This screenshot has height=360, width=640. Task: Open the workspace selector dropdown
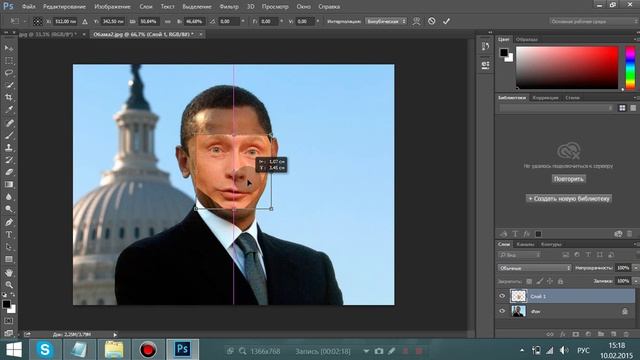pos(594,21)
